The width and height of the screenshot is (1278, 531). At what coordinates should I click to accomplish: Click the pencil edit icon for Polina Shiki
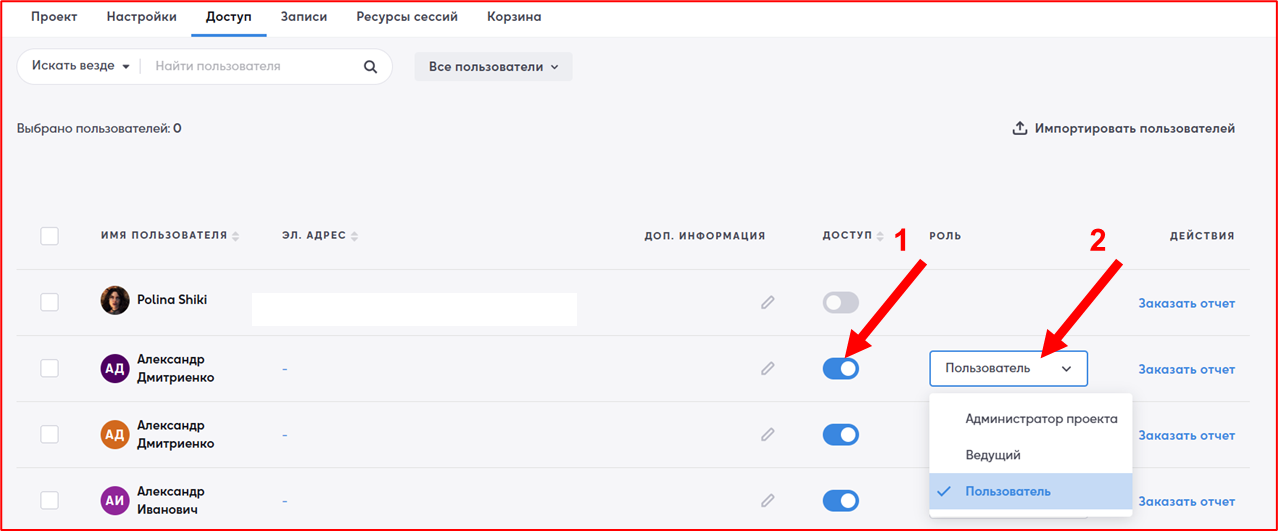pos(767,302)
